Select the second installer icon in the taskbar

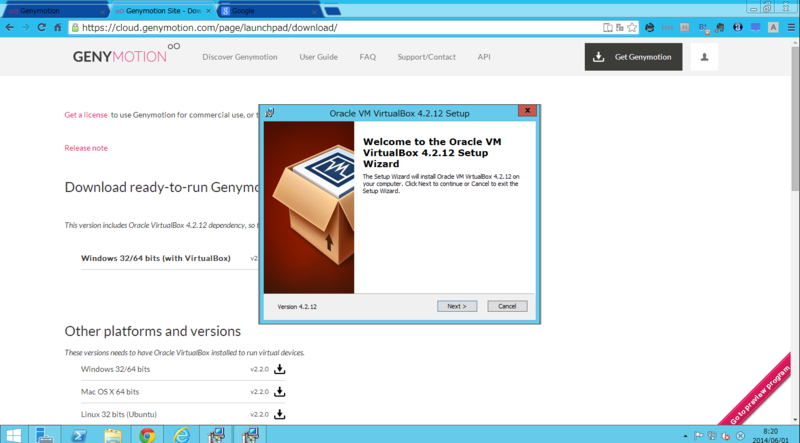(251, 435)
